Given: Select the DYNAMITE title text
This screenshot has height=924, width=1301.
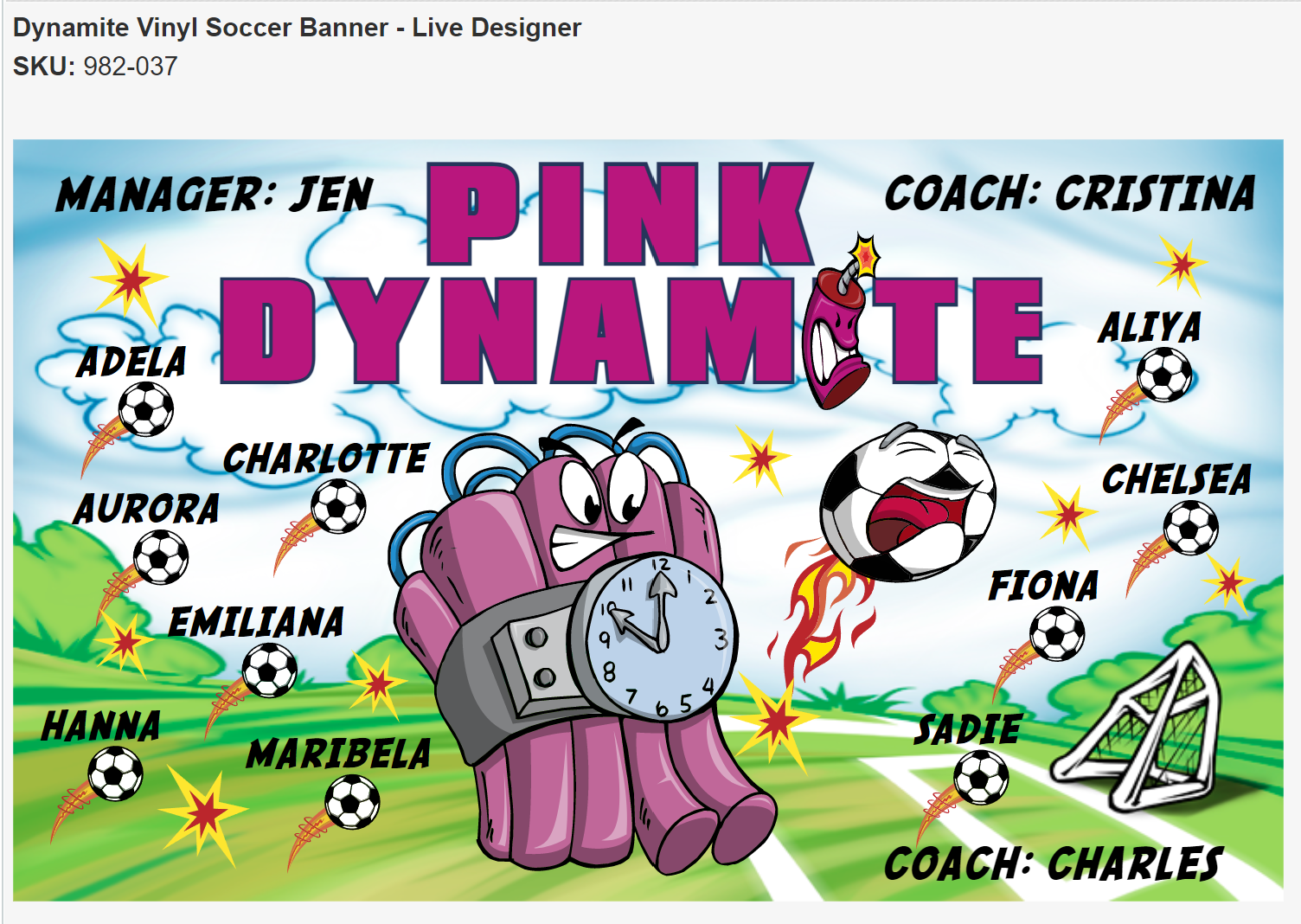Looking at the screenshot, I should pos(631,330).
